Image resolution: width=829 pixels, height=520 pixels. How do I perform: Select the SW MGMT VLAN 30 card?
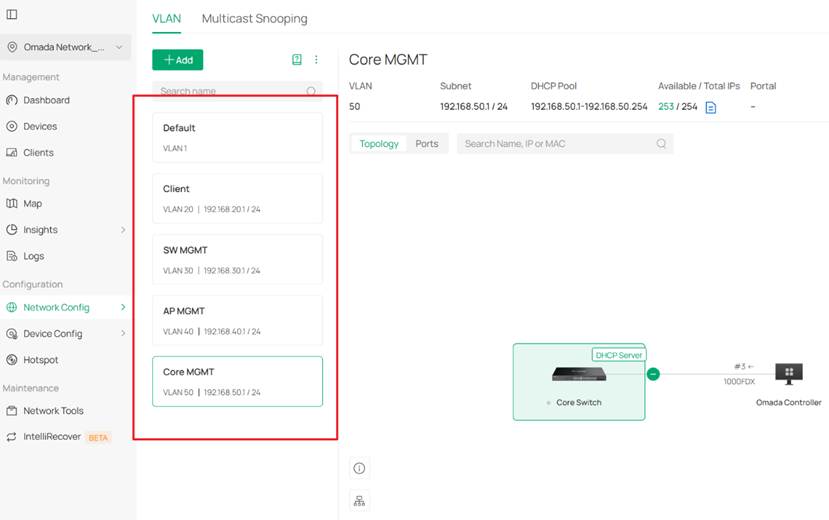click(x=237, y=259)
